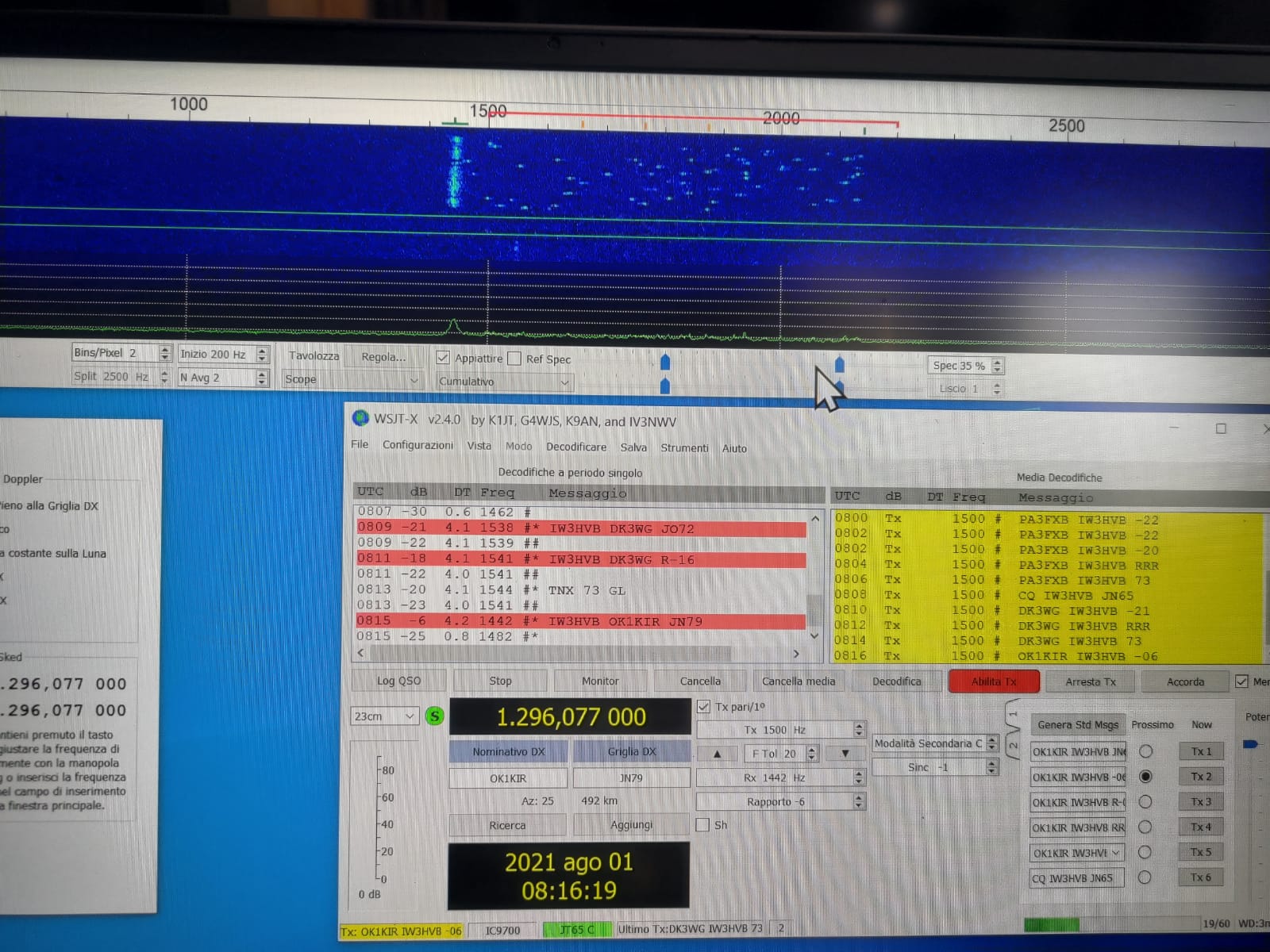Select the Tx 1 message radio button
1270x952 pixels.
1145,751
